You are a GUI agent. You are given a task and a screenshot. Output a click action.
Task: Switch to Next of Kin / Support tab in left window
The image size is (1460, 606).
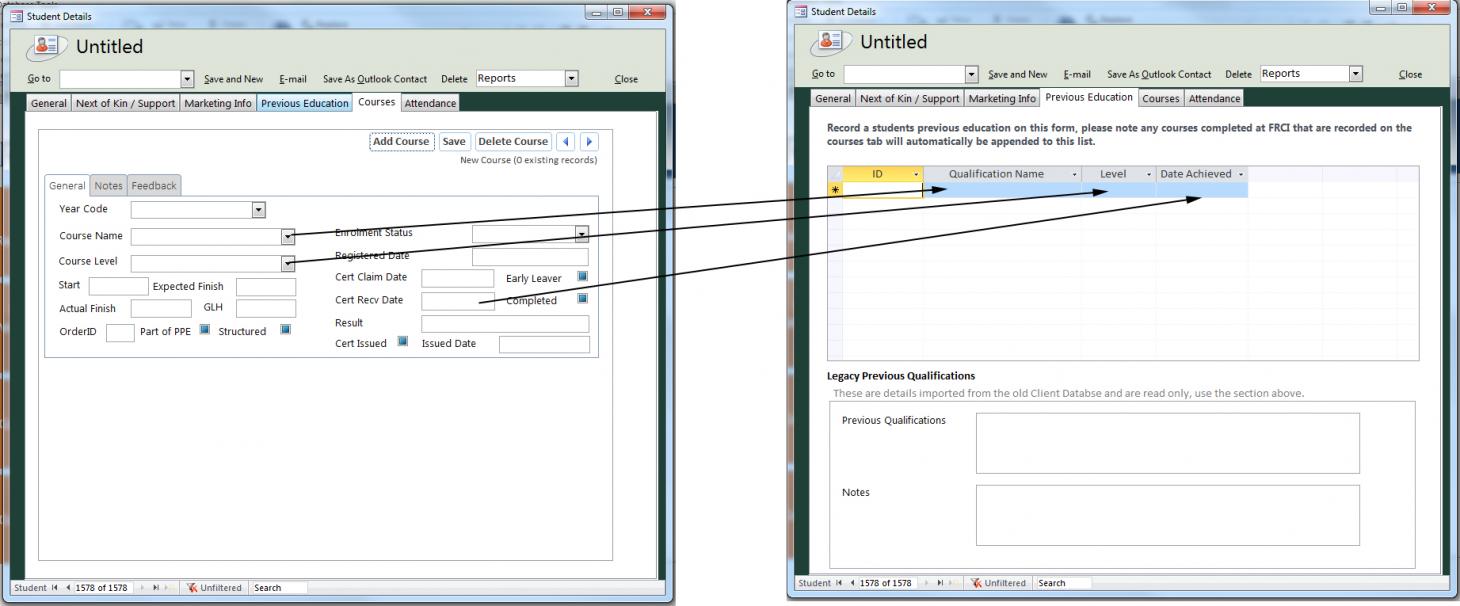tap(125, 103)
